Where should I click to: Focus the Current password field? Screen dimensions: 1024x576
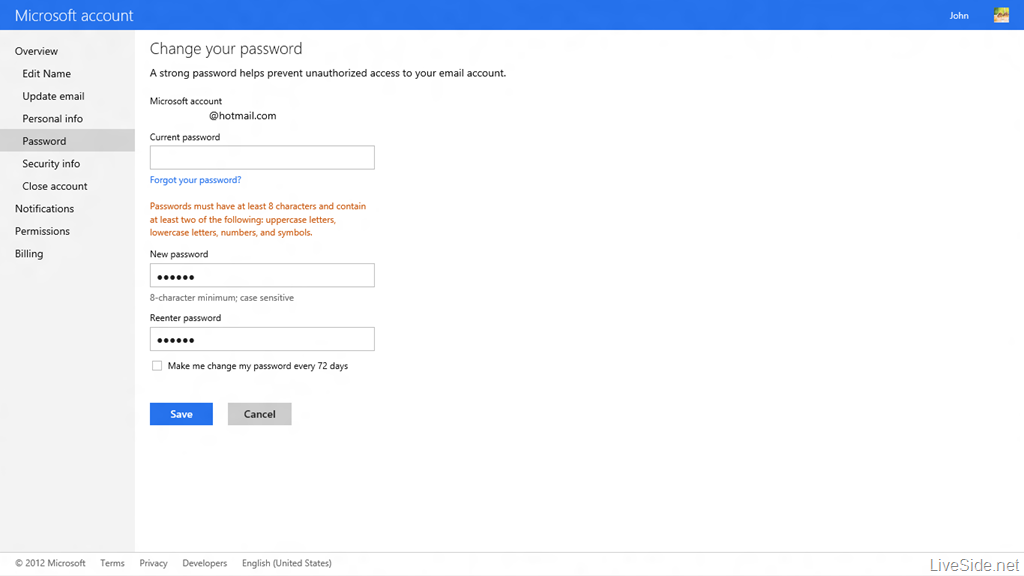pyautogui.click(x=262, y=157)
